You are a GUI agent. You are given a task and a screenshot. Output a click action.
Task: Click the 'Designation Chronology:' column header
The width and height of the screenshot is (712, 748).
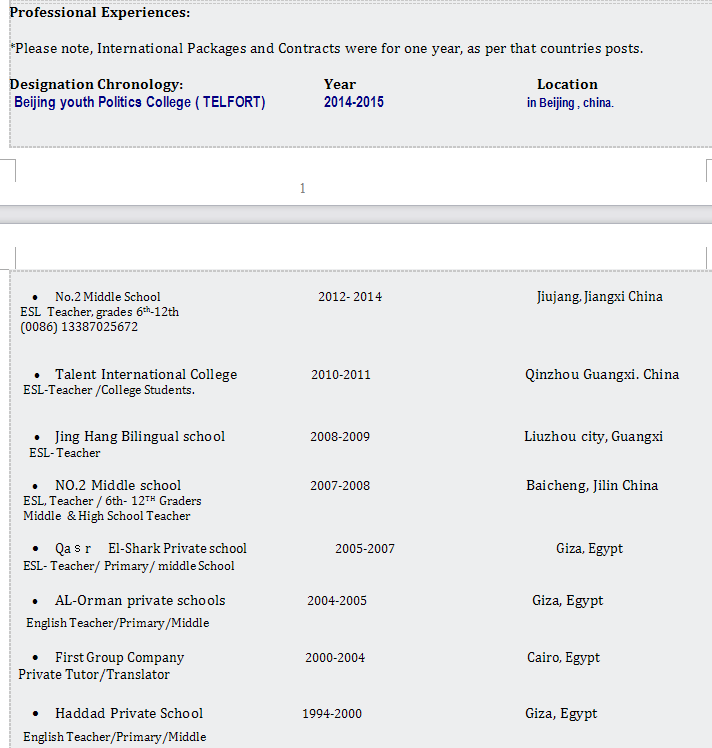(96, 85)
